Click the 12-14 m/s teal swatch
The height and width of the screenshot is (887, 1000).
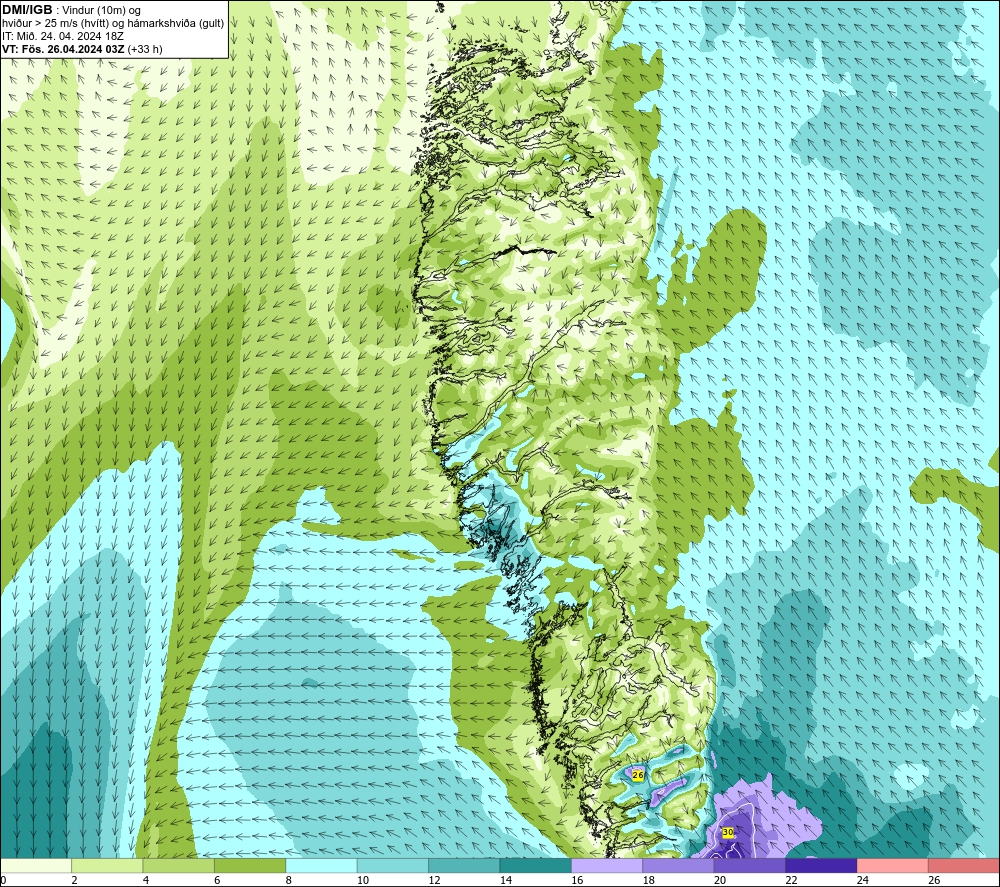[x=464, y=865]
